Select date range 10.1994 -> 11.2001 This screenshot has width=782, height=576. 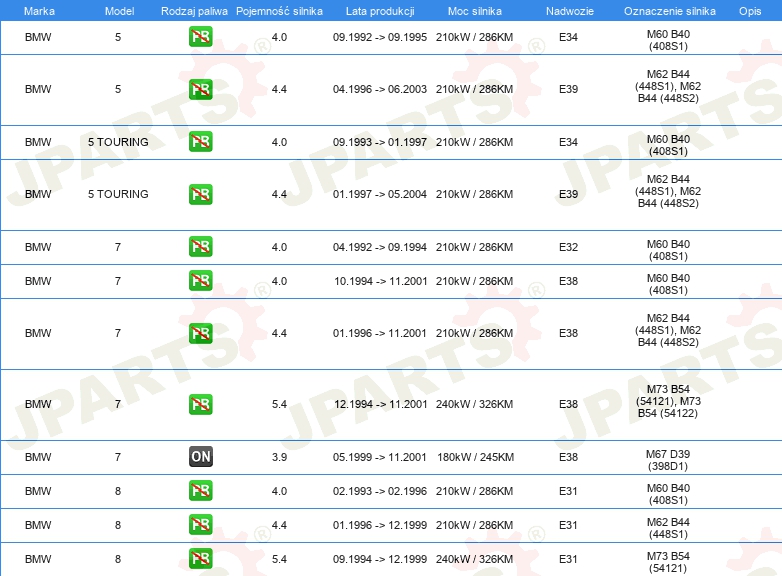(381, 281)
